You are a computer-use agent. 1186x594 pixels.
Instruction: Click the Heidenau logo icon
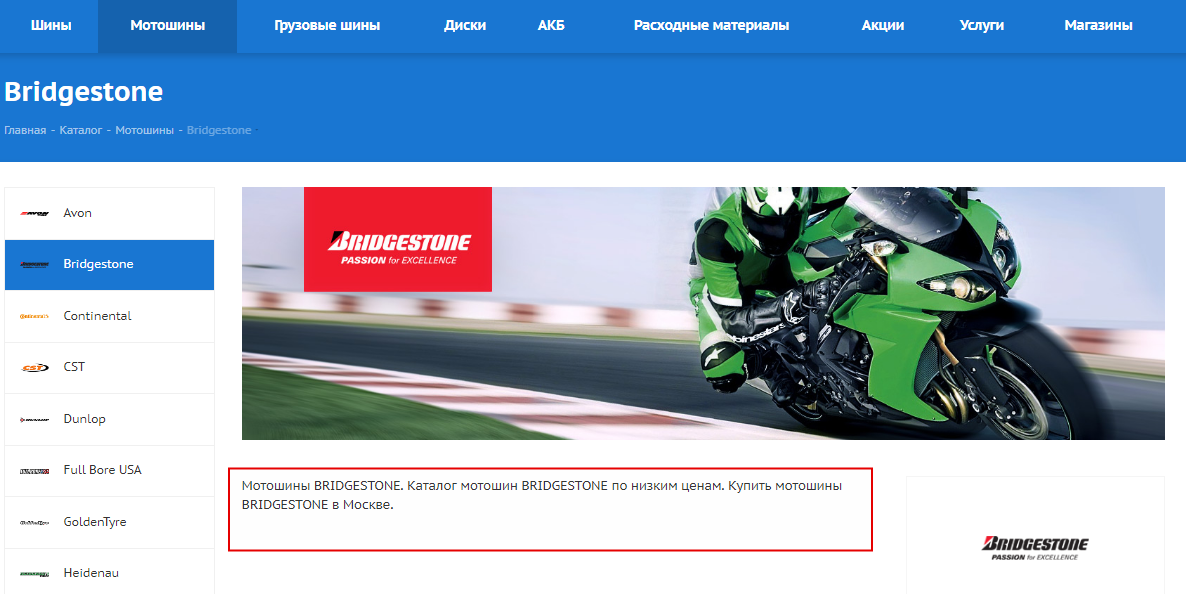pos(34,574)
